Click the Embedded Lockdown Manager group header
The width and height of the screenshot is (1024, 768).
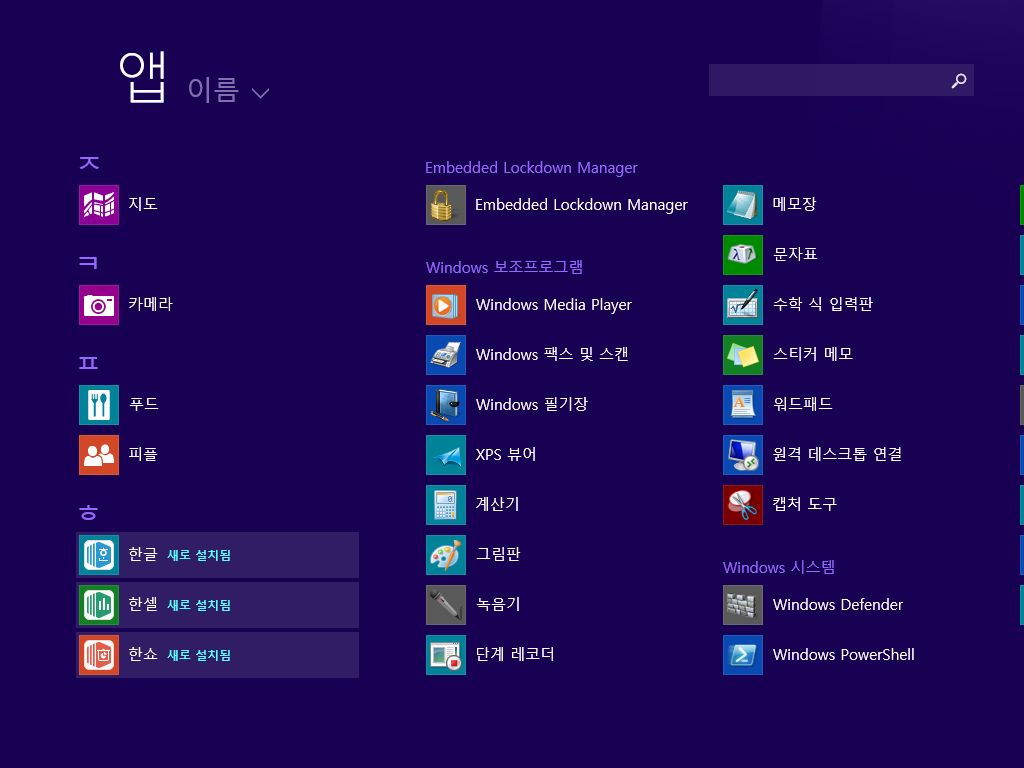pos(531,168)
